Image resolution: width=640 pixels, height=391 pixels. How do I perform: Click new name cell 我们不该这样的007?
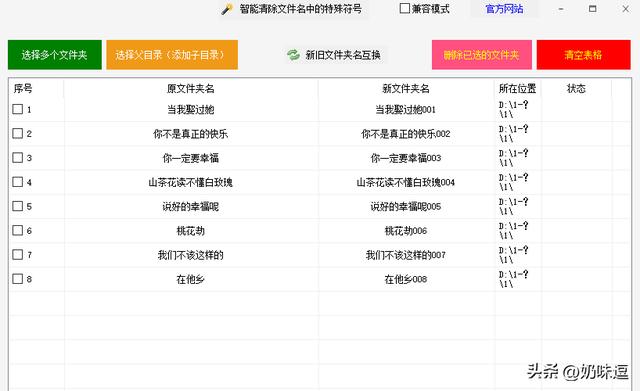point(406,255)
